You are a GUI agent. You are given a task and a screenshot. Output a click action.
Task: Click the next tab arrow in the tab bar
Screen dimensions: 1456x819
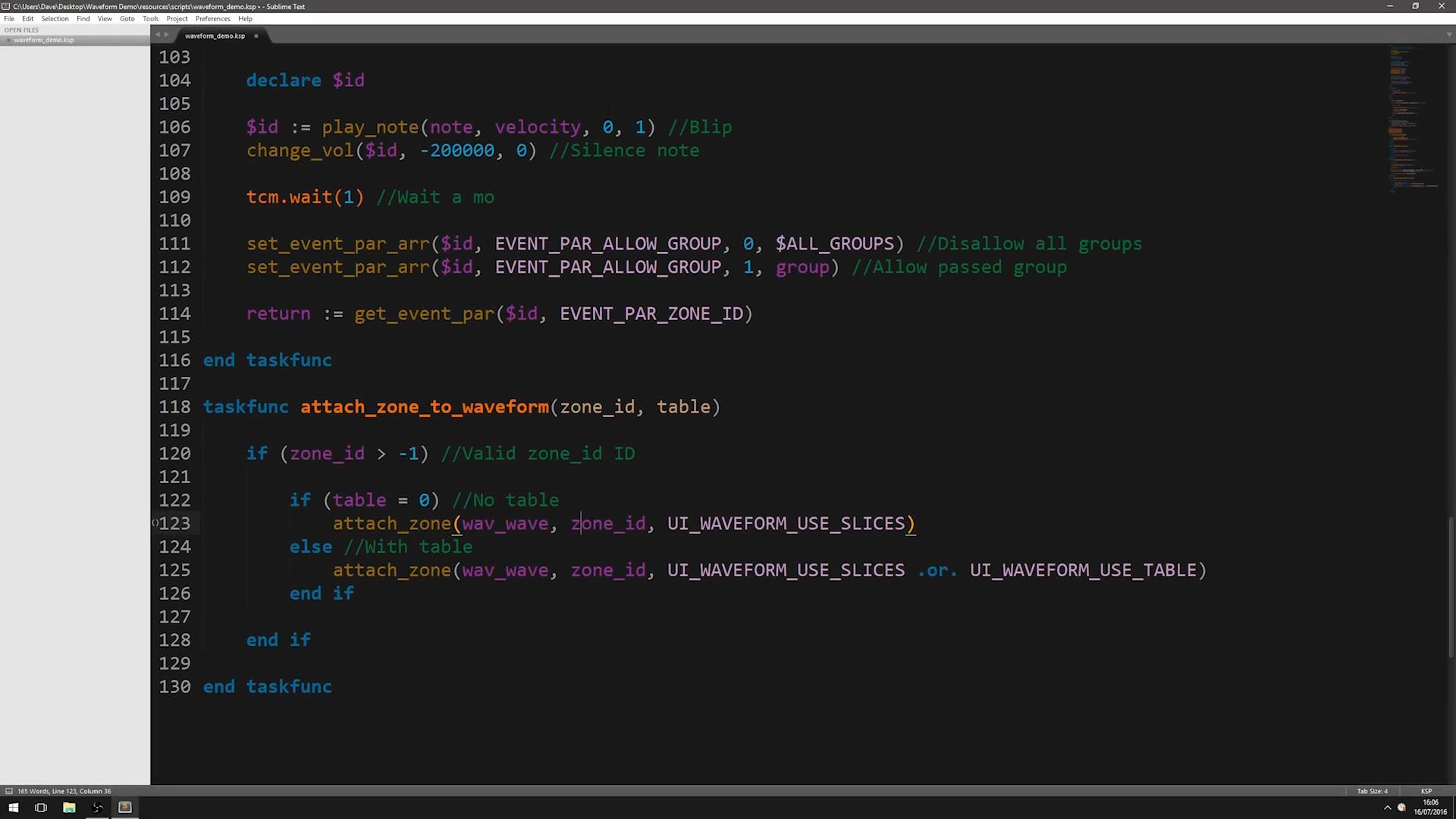point(167,35)
